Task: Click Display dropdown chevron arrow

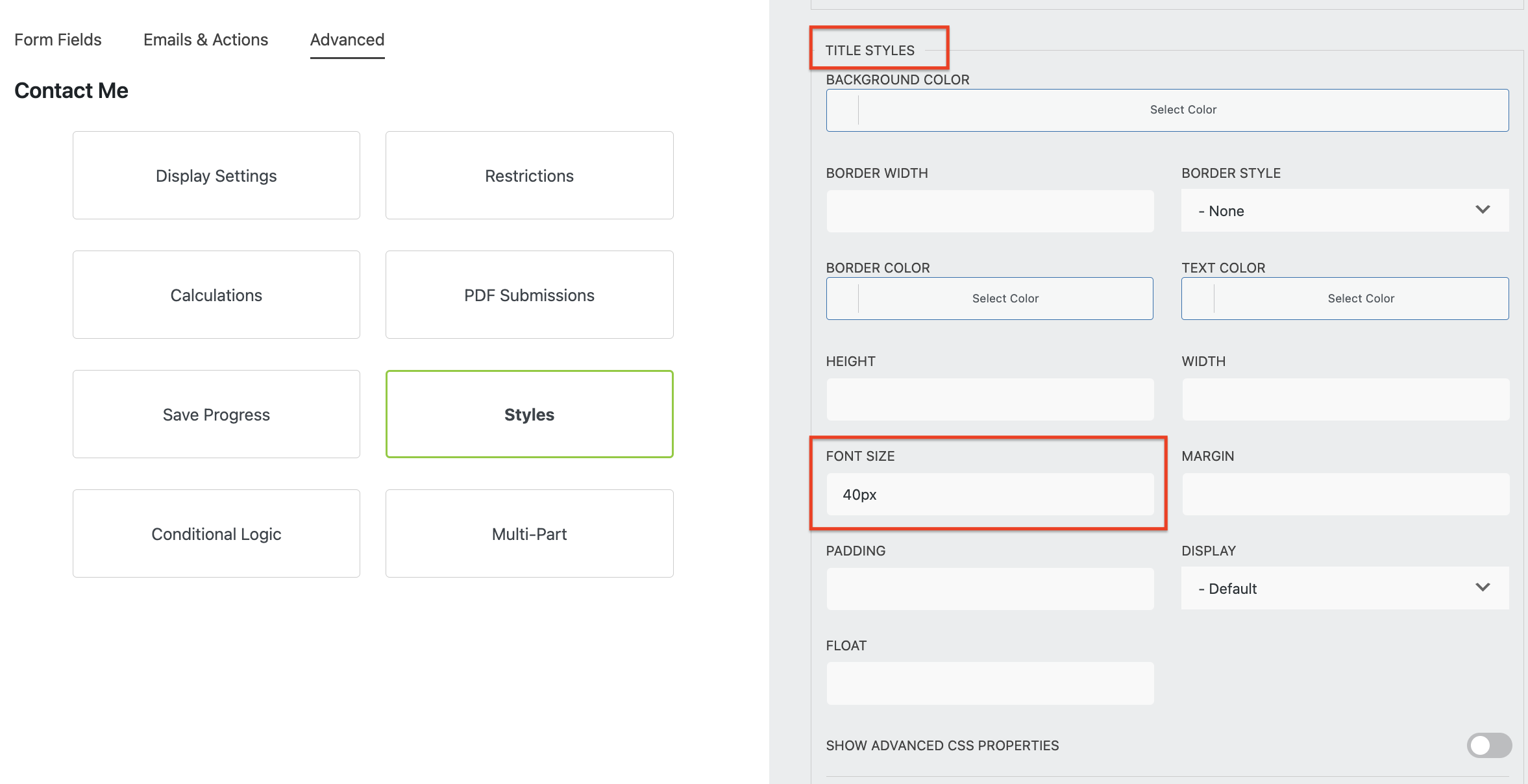Action: click(x=1483, y=587)
